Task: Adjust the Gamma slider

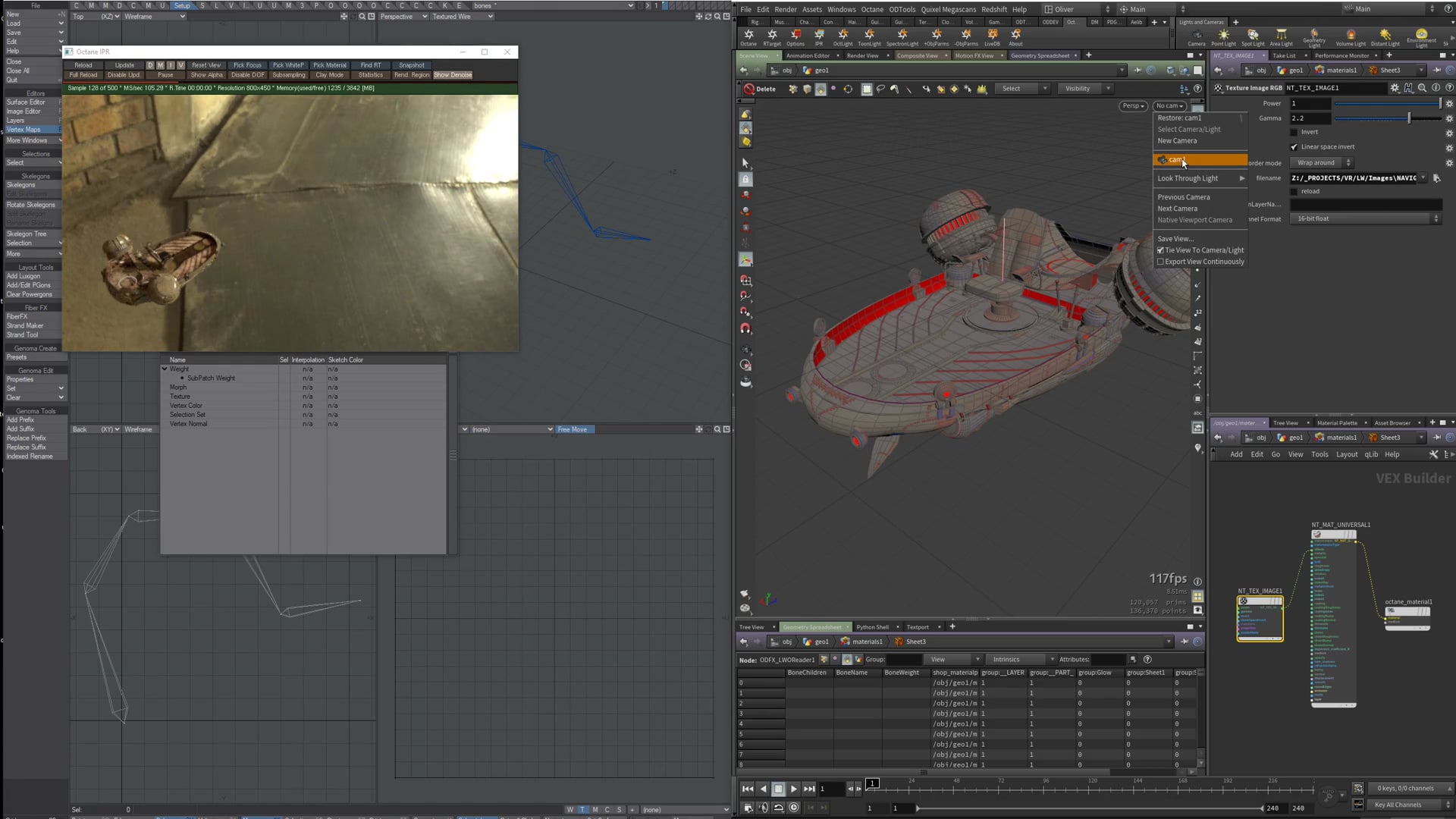Action: (1409, 118)
